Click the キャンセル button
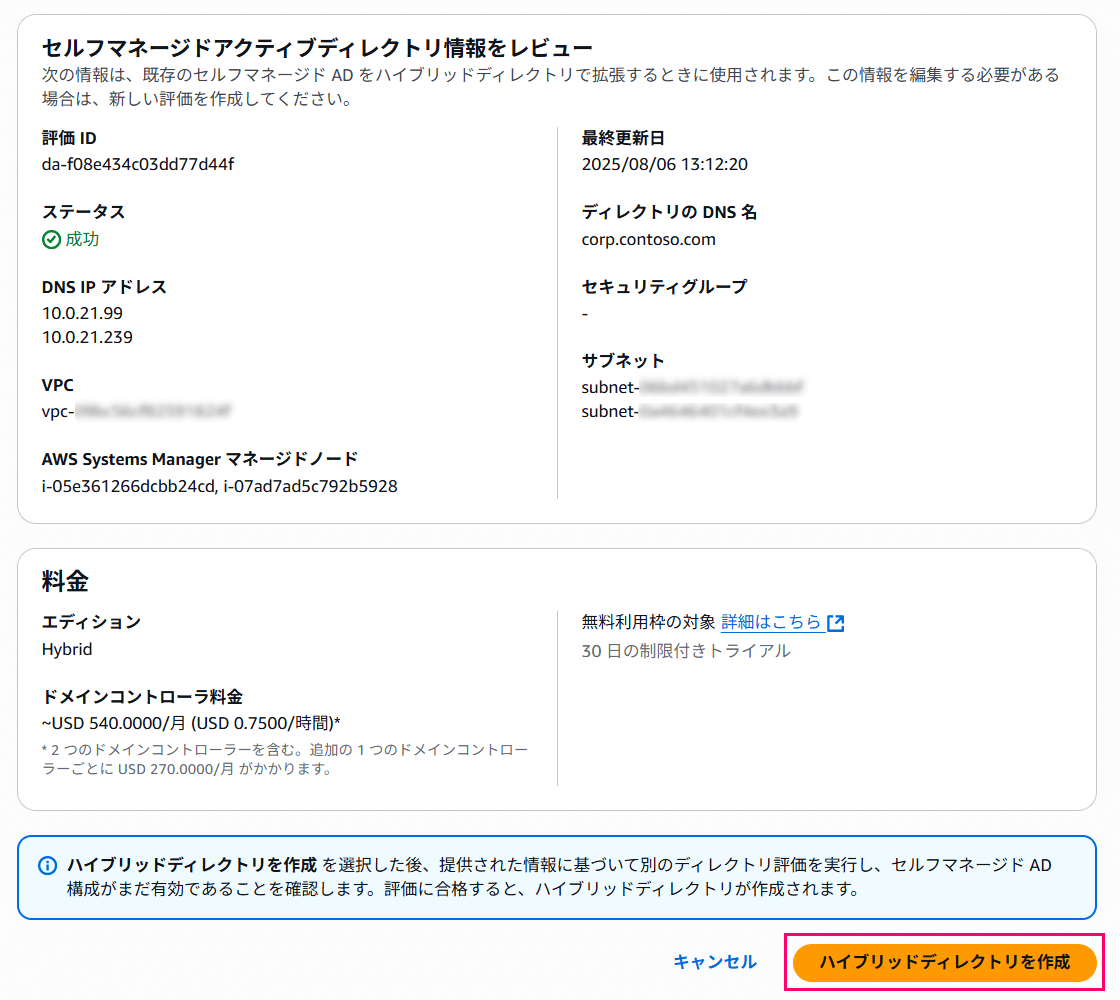1120x1000 pixels. 715,962
